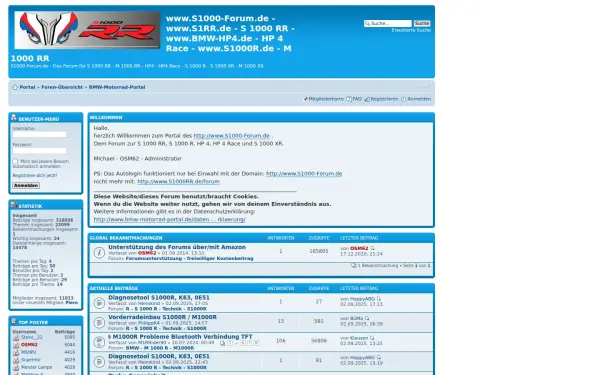Click the topic icon of first Diagnosetool S1000R post

(99, 303)
